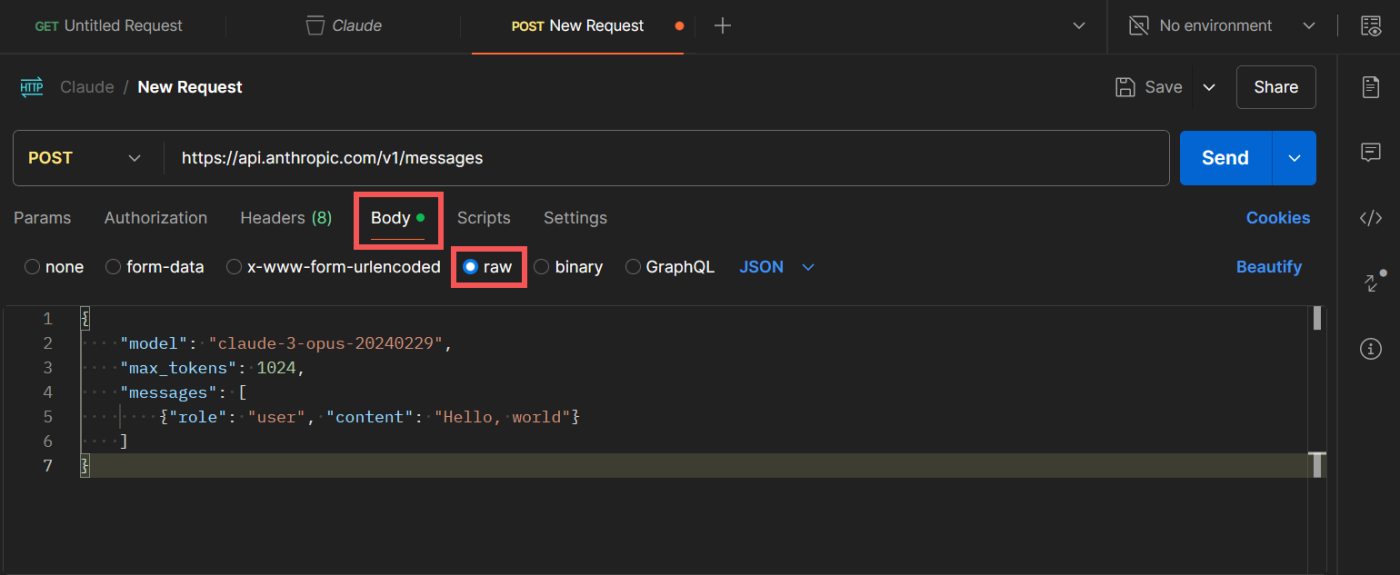
Task: Open the Cookies link
Action: (x=1278, y=218)
